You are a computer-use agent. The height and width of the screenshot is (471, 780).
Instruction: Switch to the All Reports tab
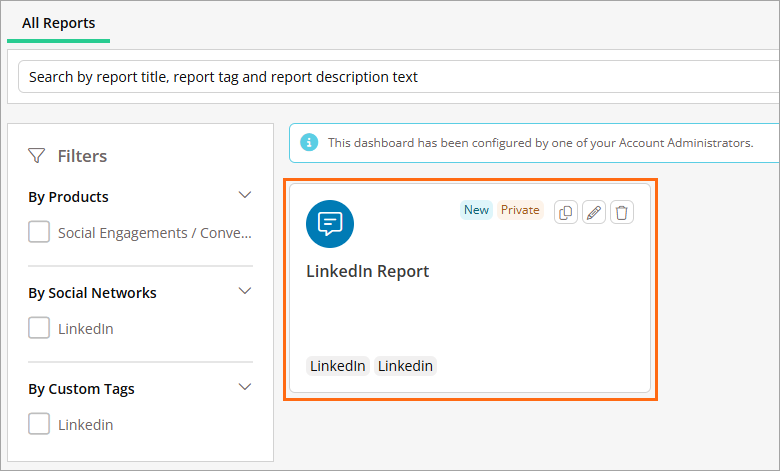point(58,23)
